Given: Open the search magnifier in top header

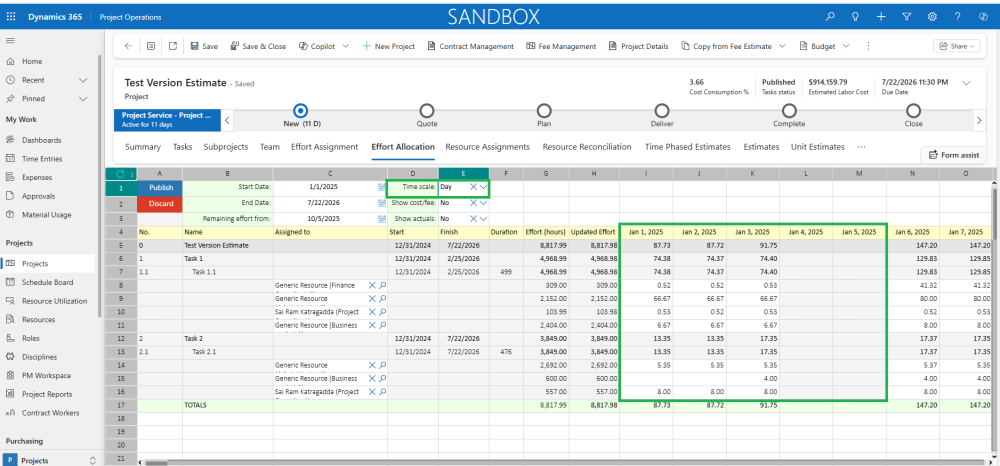Looking at the screenshot, I should [x=829, y=17].
